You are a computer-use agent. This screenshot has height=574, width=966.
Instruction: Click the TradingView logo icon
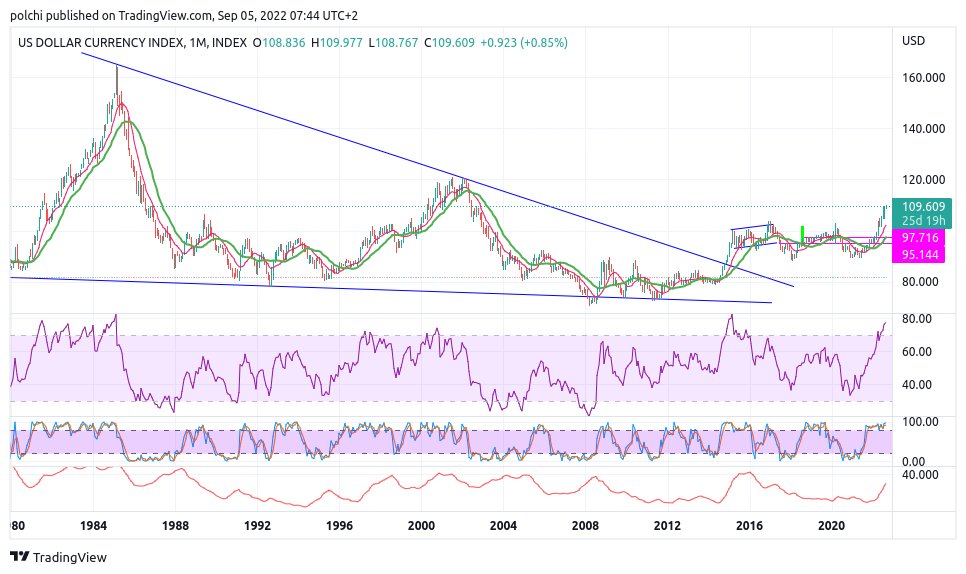tap(19, 557)
